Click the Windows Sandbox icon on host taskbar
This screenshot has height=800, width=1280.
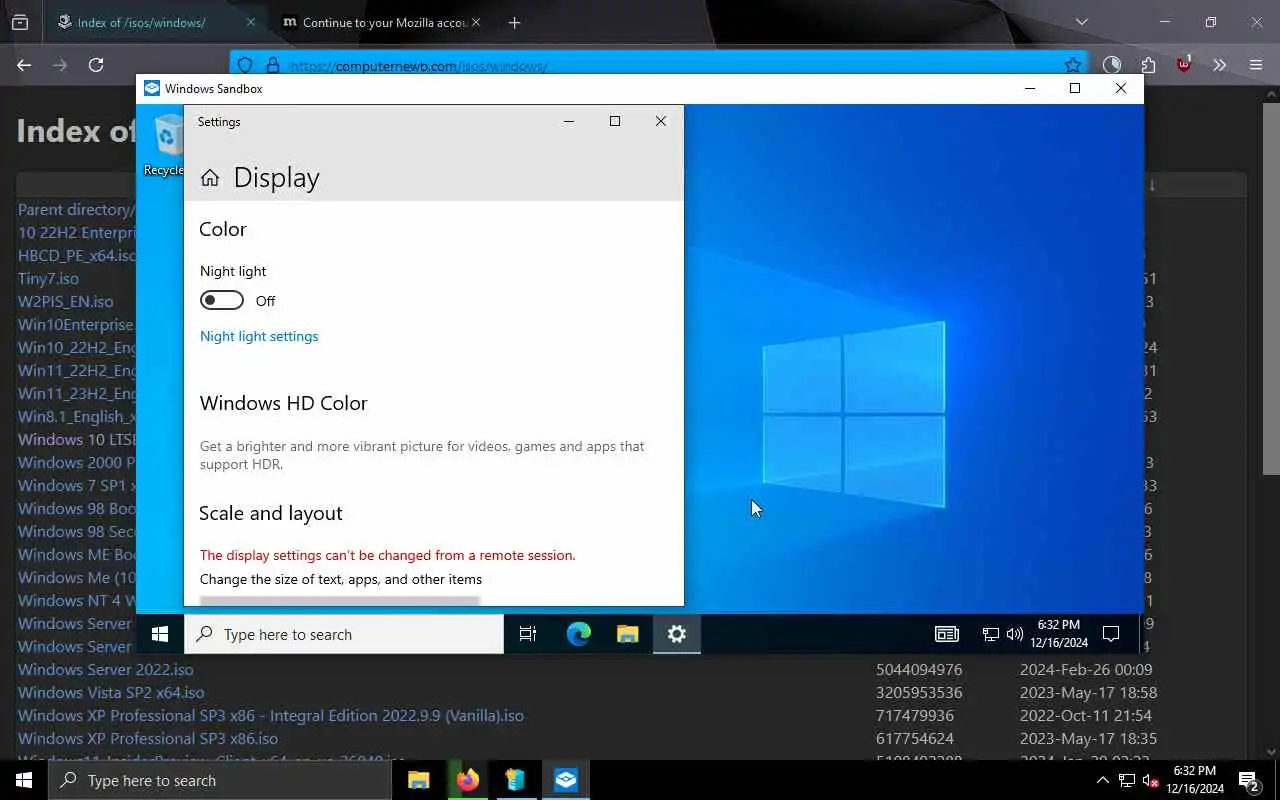[x=566, y=780]
